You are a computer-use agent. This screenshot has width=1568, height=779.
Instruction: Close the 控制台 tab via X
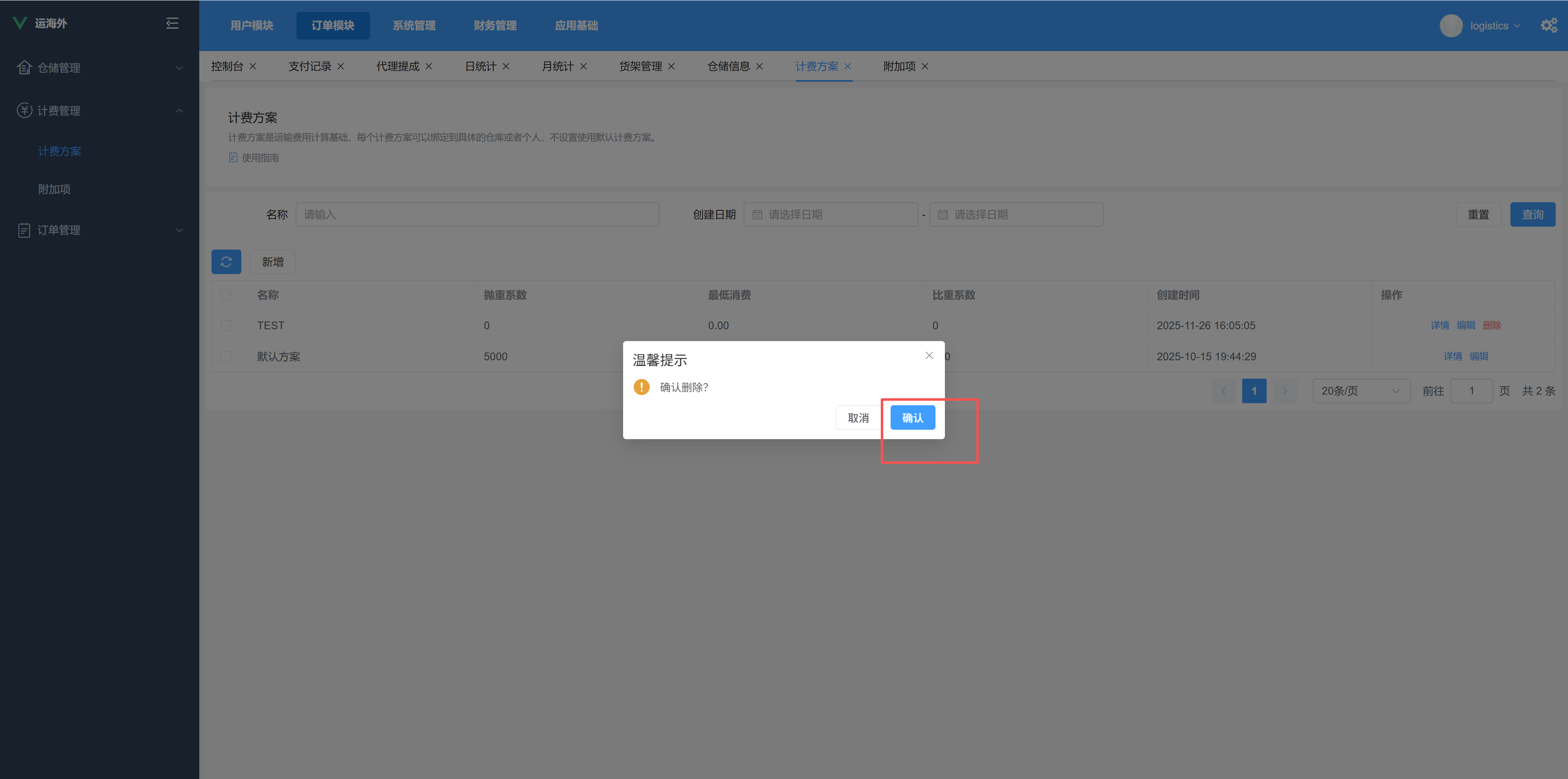click(x=253, y=67)
